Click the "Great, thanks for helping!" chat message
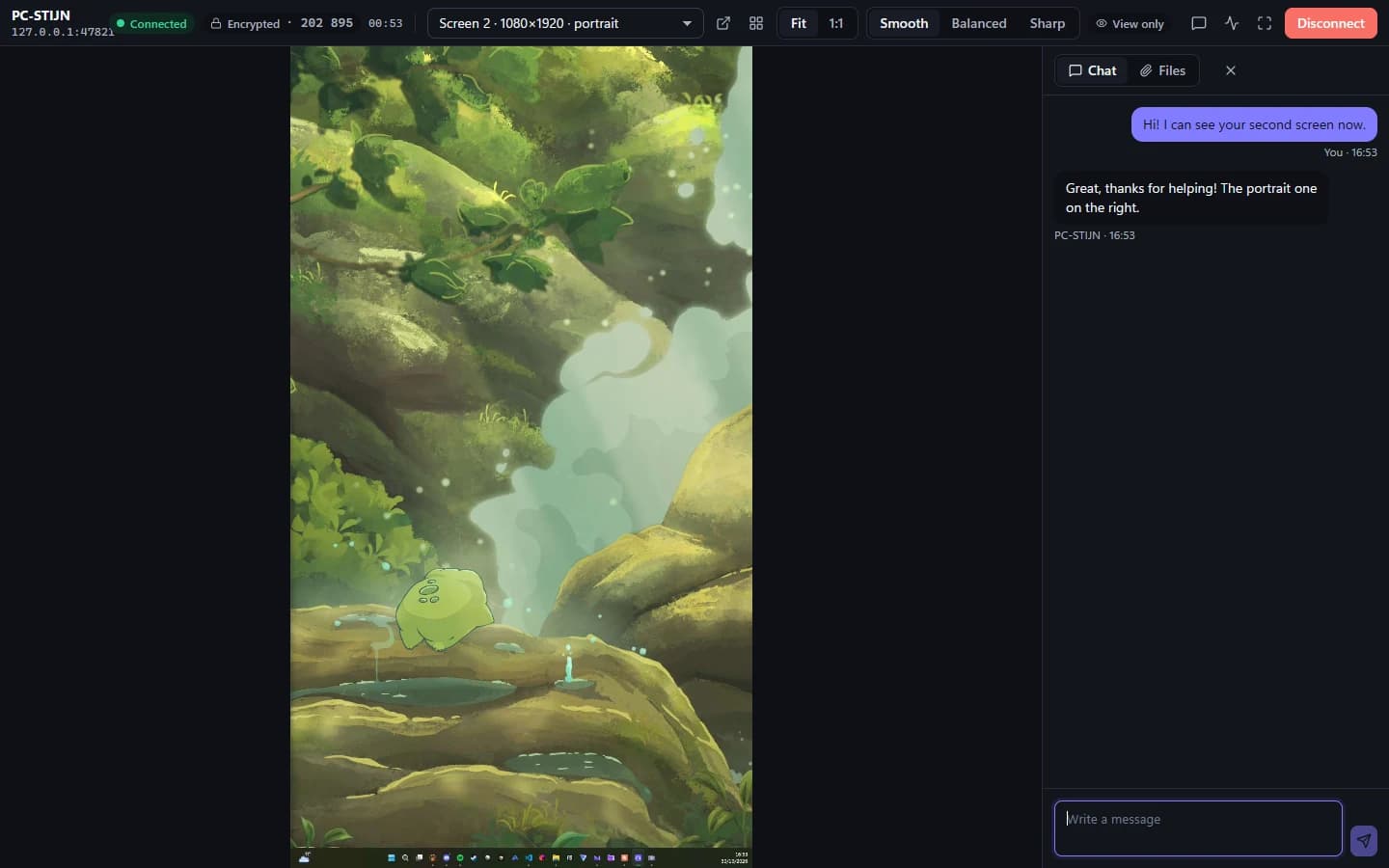The width and height of the screenshot is (1389, 868). click(1191, 198)
